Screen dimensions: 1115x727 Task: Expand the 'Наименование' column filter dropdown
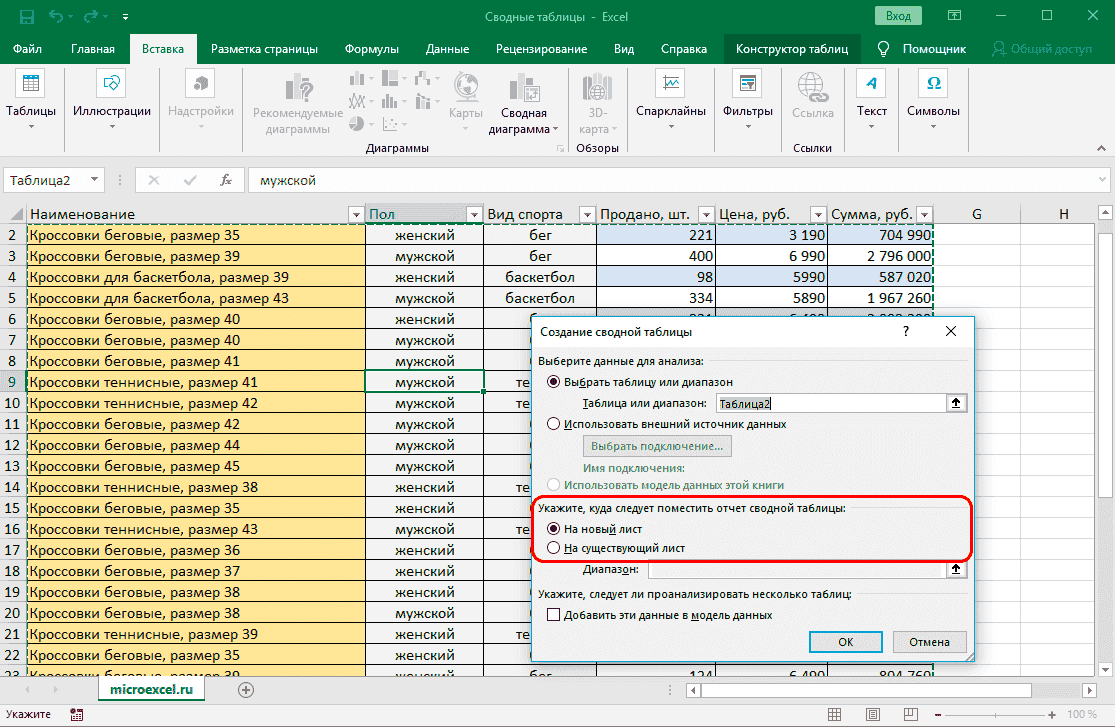point(355,214)
